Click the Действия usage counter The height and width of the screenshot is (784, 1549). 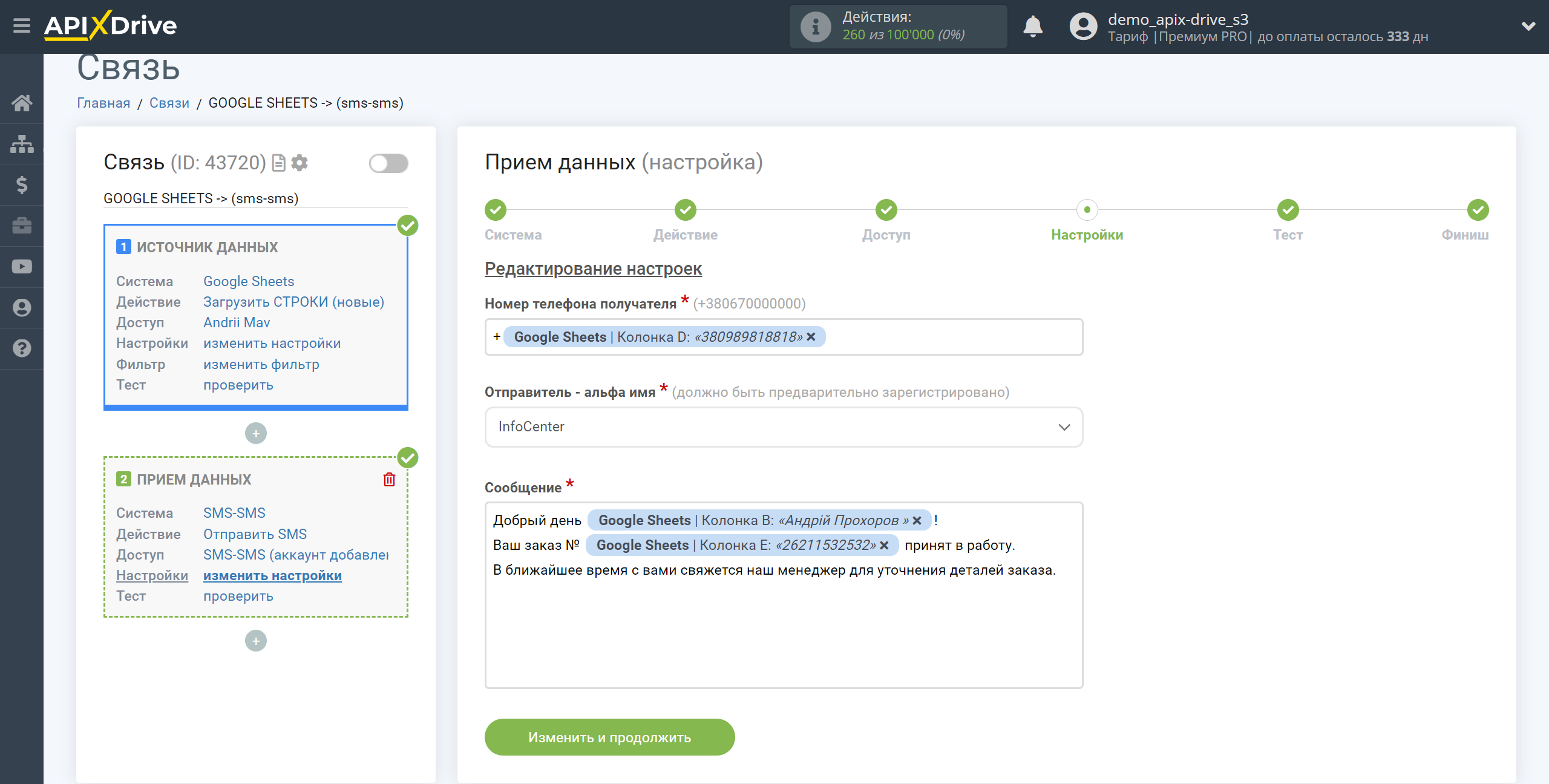[898, 27]
